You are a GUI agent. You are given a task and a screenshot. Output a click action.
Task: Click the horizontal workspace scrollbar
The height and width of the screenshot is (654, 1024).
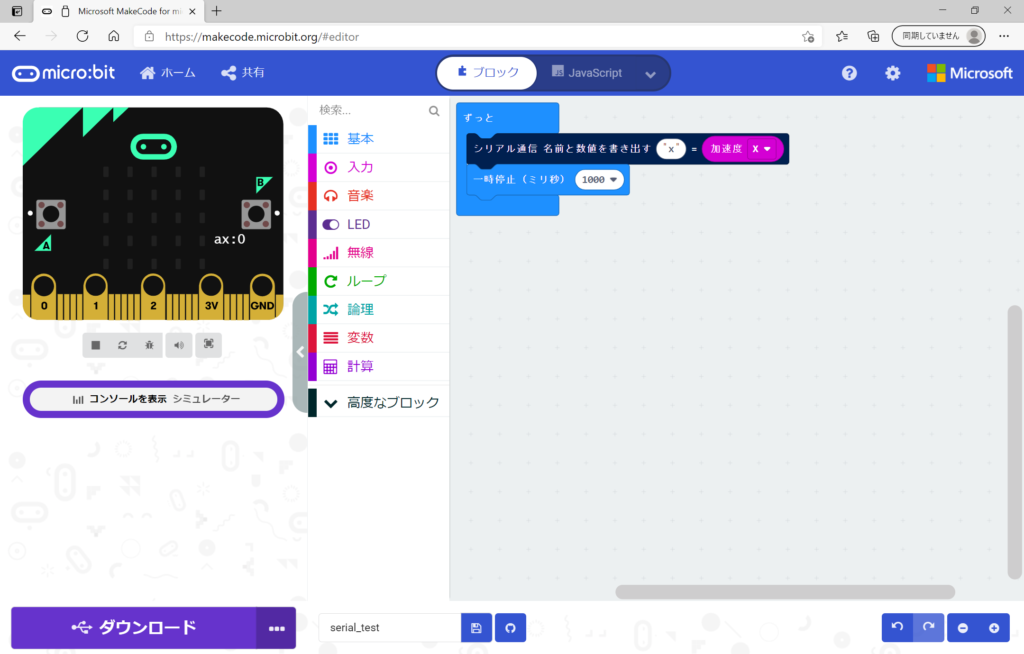785,592
